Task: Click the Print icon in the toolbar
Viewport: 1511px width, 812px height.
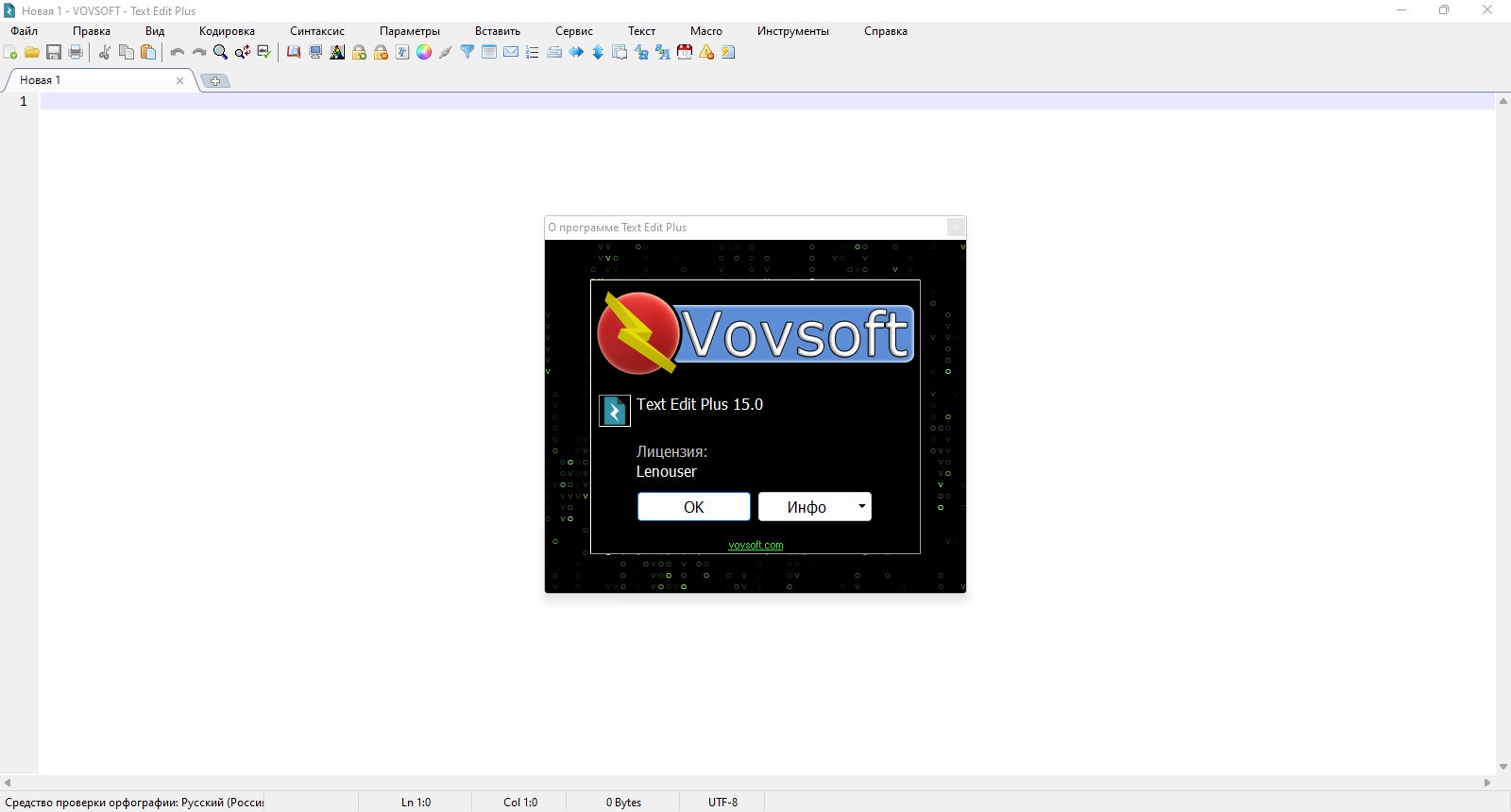Action: (x=76, y=52)
